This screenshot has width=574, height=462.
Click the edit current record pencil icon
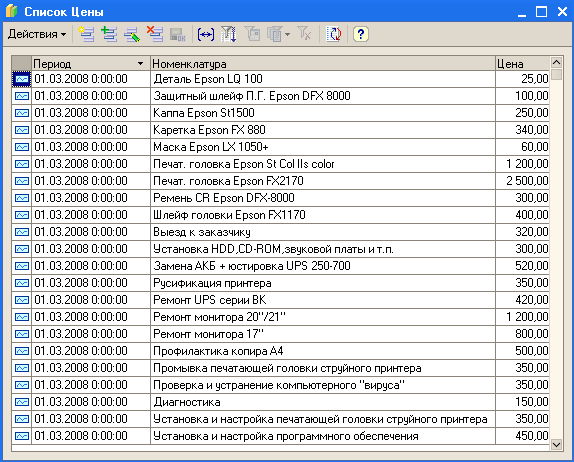(132, 34)
